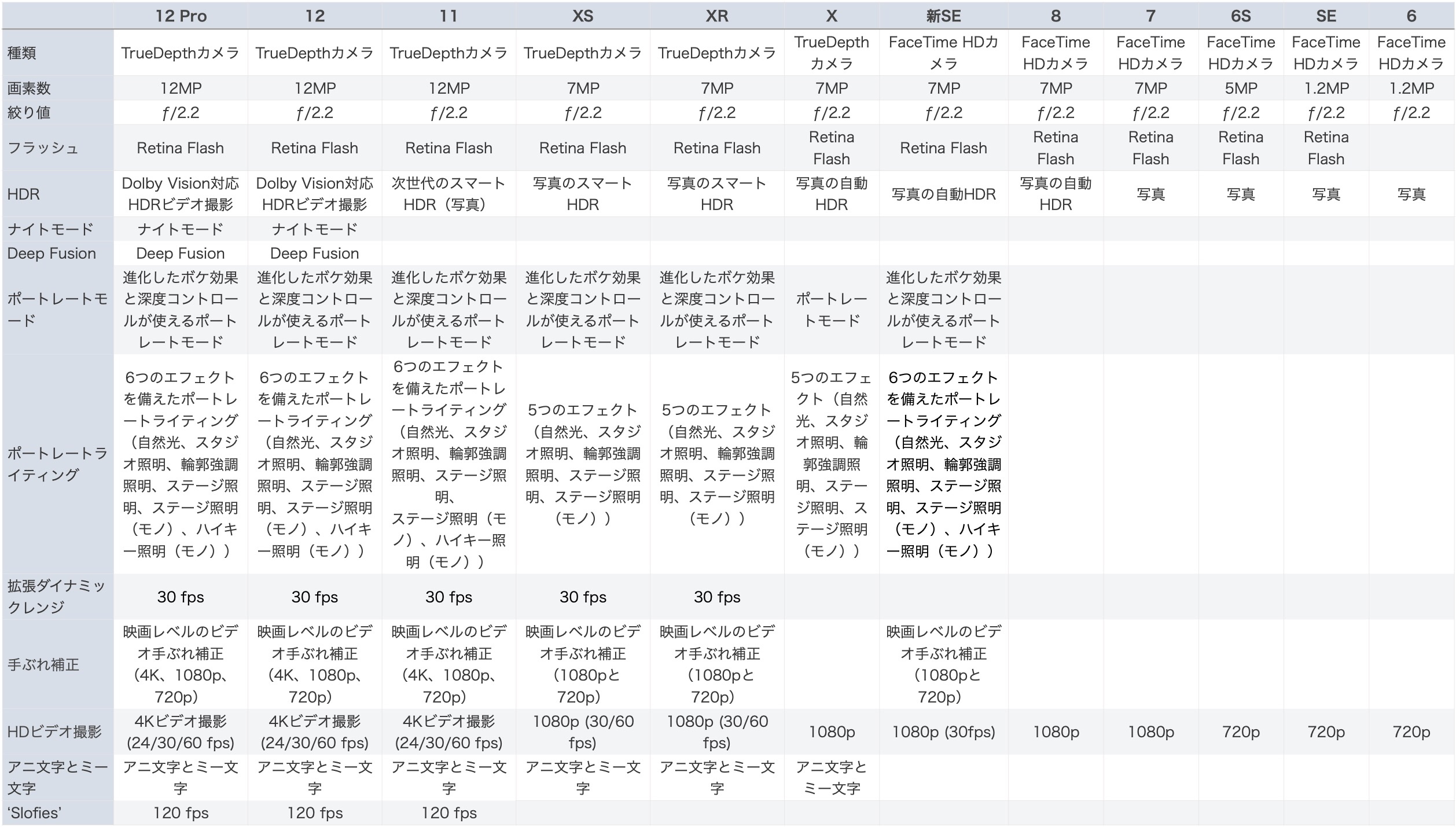The width and height of the screenshot is (1456, 827).
Task: Select the 12 Pro column header
Action: 181,16
